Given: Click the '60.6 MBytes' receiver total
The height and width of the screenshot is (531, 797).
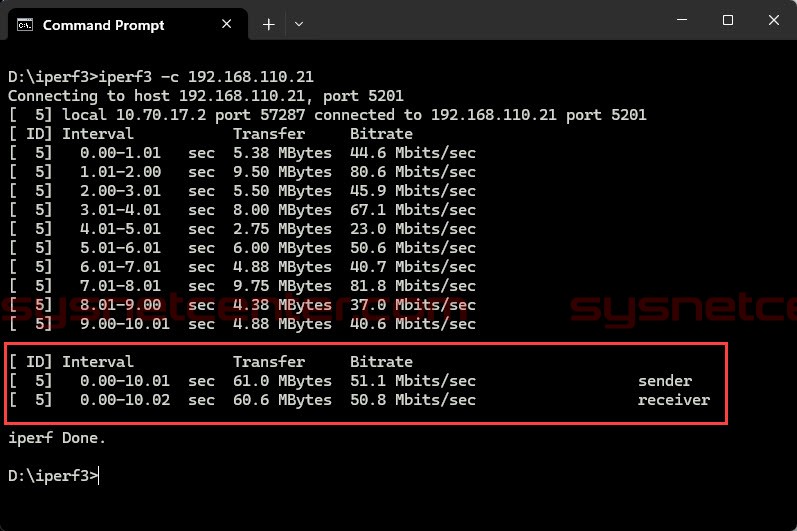Looking at the screenshot, I should (x=282, y=400).
